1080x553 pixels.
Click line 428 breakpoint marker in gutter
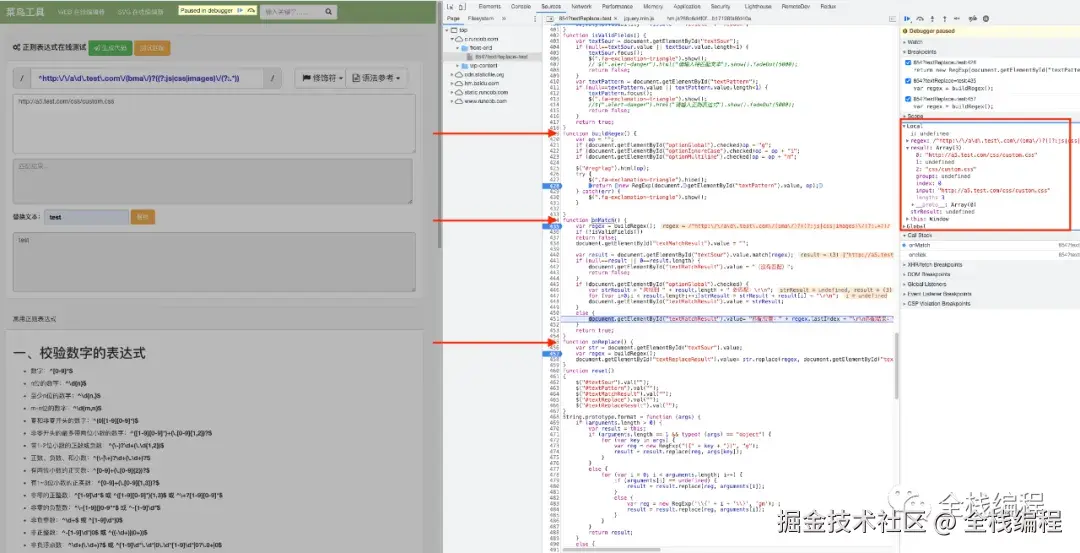[553, 186]
